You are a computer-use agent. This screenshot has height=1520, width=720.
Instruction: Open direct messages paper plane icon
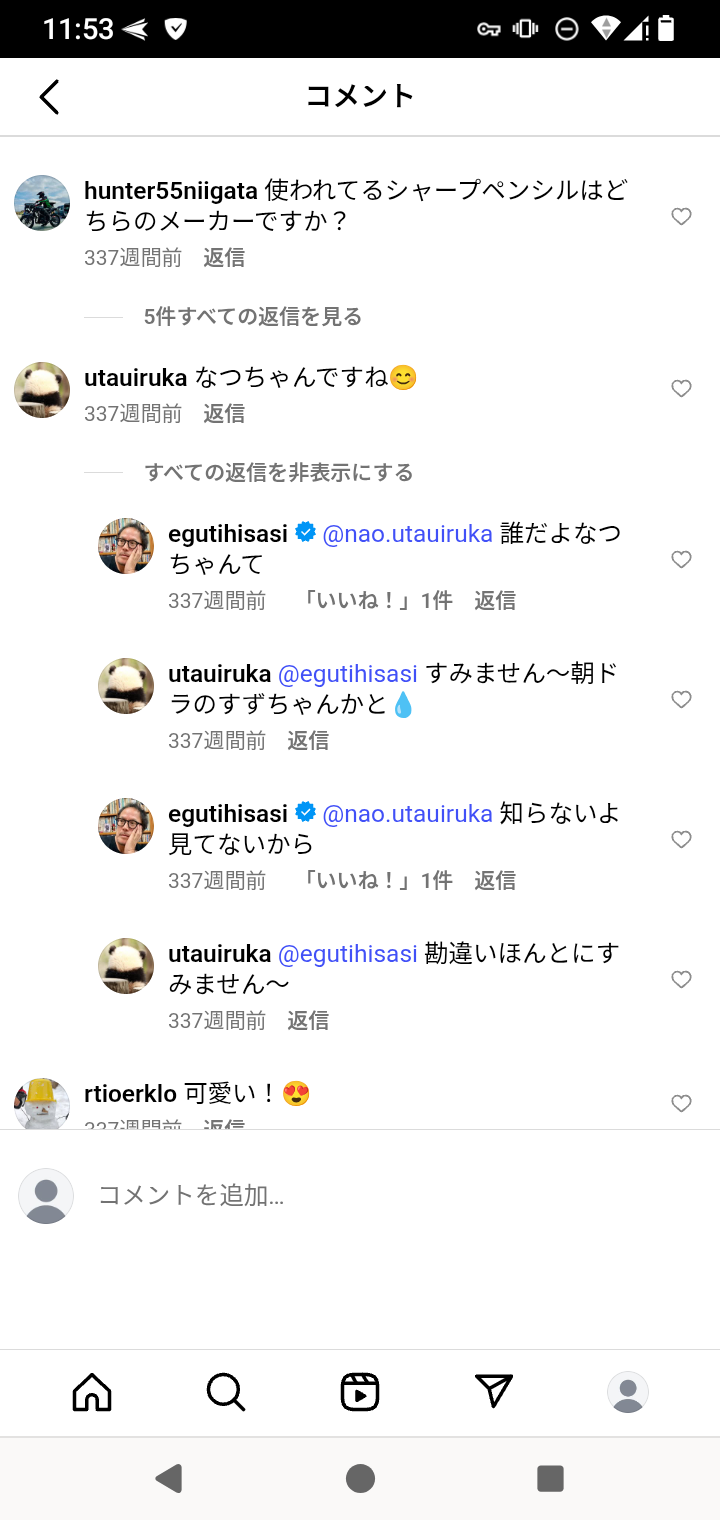[x=494, y=1391]
